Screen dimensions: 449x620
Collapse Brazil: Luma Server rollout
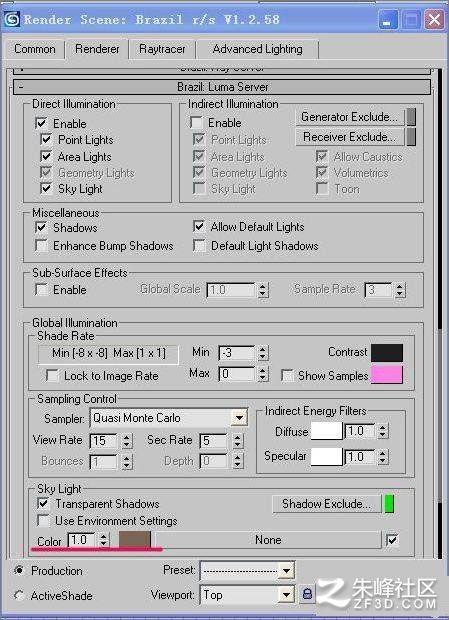click(x=222, y=87)
